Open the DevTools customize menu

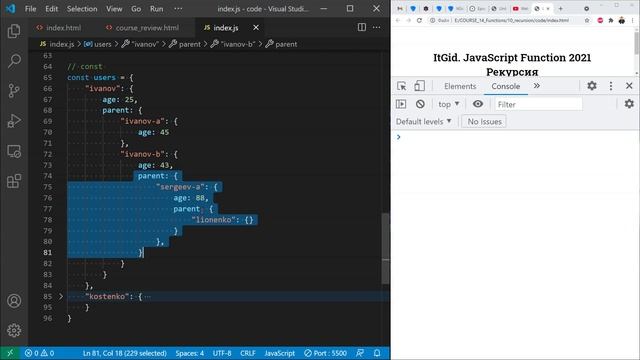pyautogui.click(x=611, y=86)
